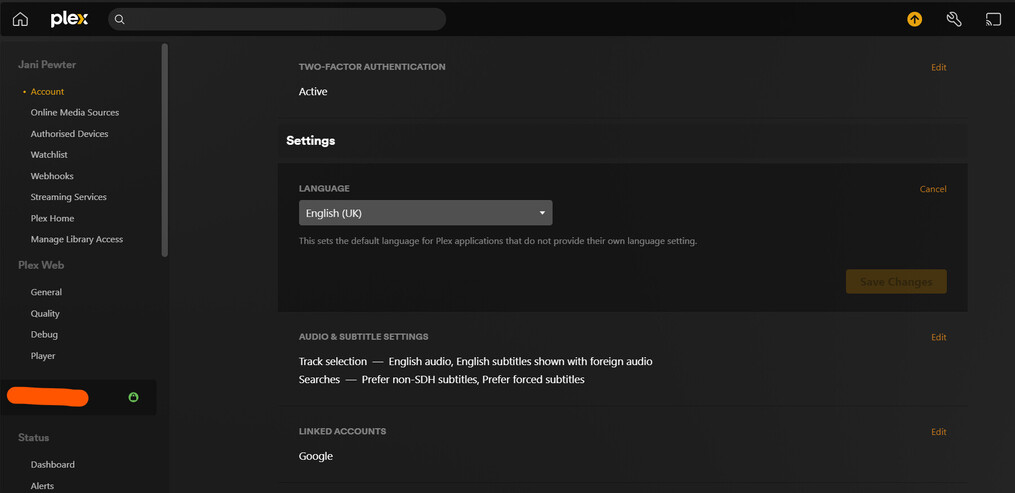
Task: Go to Plex home via house icon
Action: pos(20,19)
